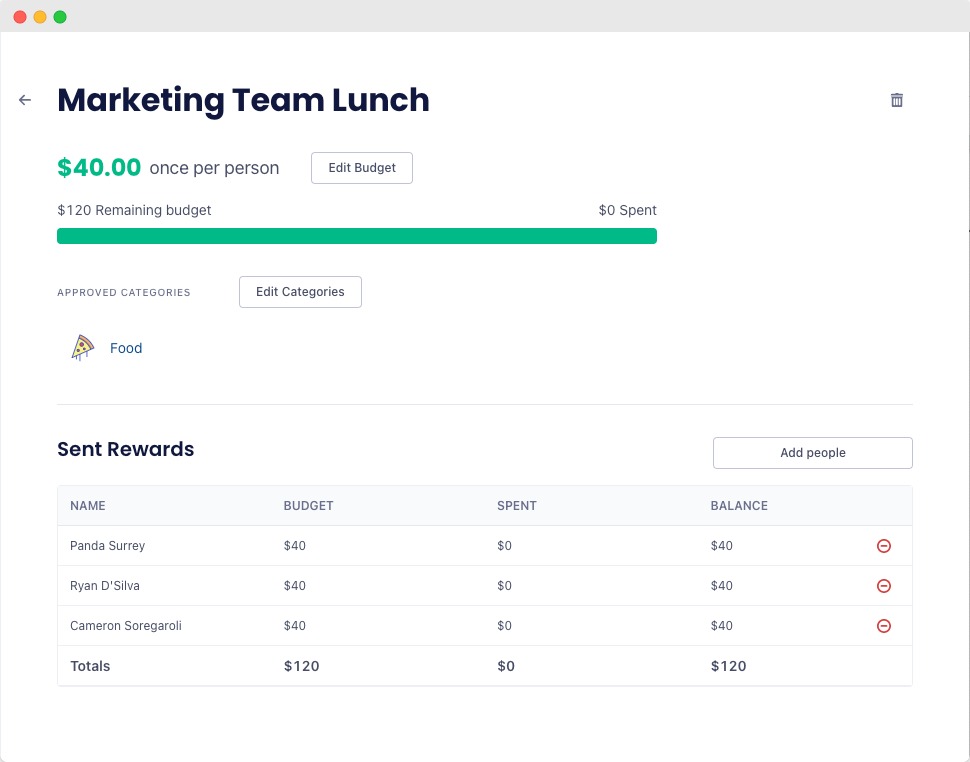This screenshot has width=970, height=762.
Task: Click the trash delete icon
Action: (897, 100)
